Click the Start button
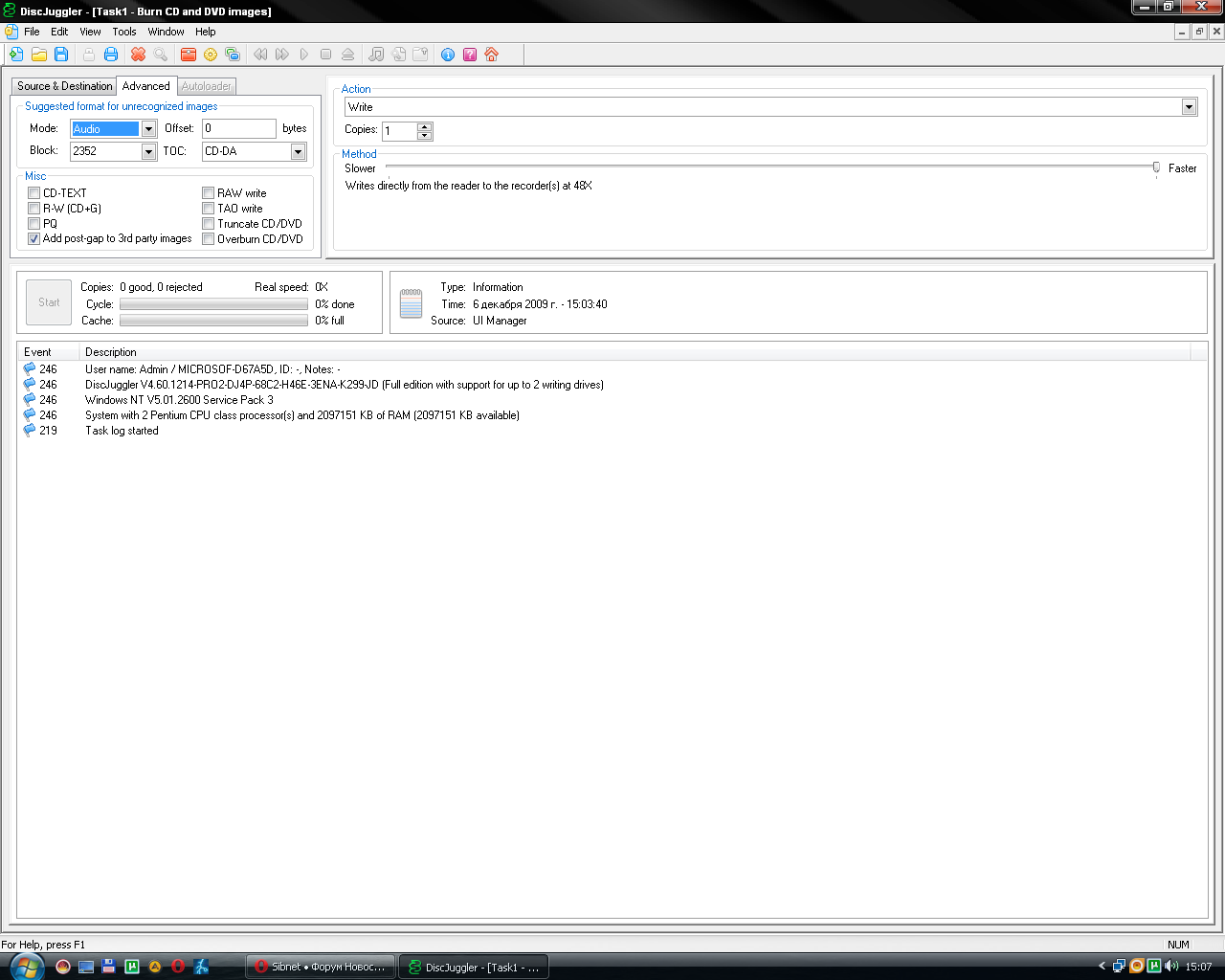The width and height of the screenshot is (1225, 980). tap(49, 302)
